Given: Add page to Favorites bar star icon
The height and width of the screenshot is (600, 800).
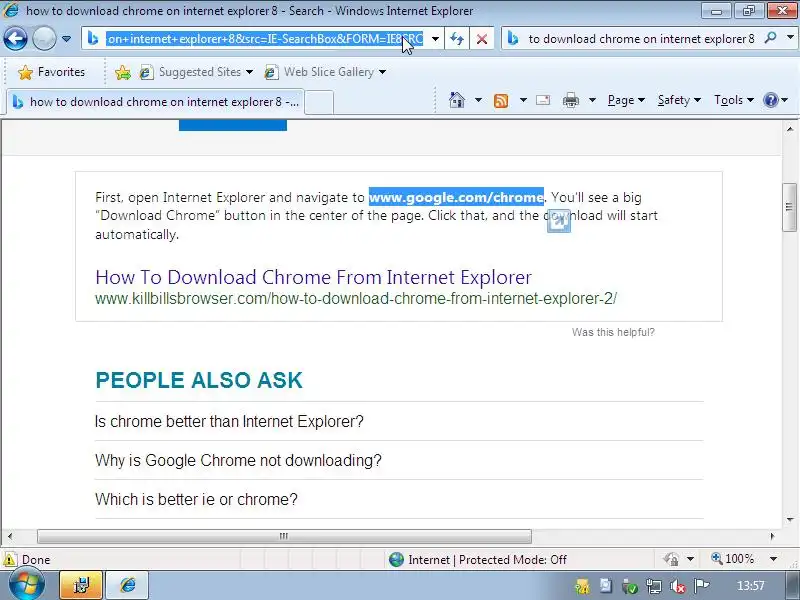Looking at the screenshot, I should pyautogui.click(x=122, y=72).
